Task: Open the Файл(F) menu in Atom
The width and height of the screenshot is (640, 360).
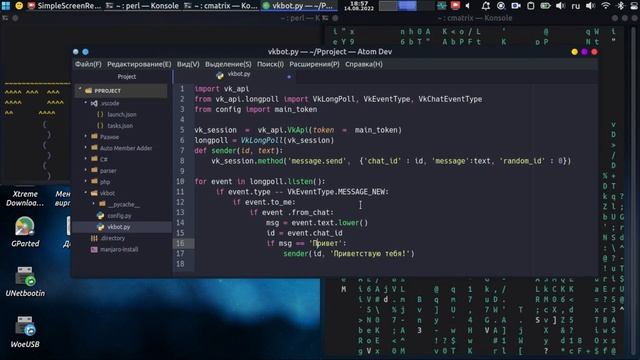Action: click(88, 64)
